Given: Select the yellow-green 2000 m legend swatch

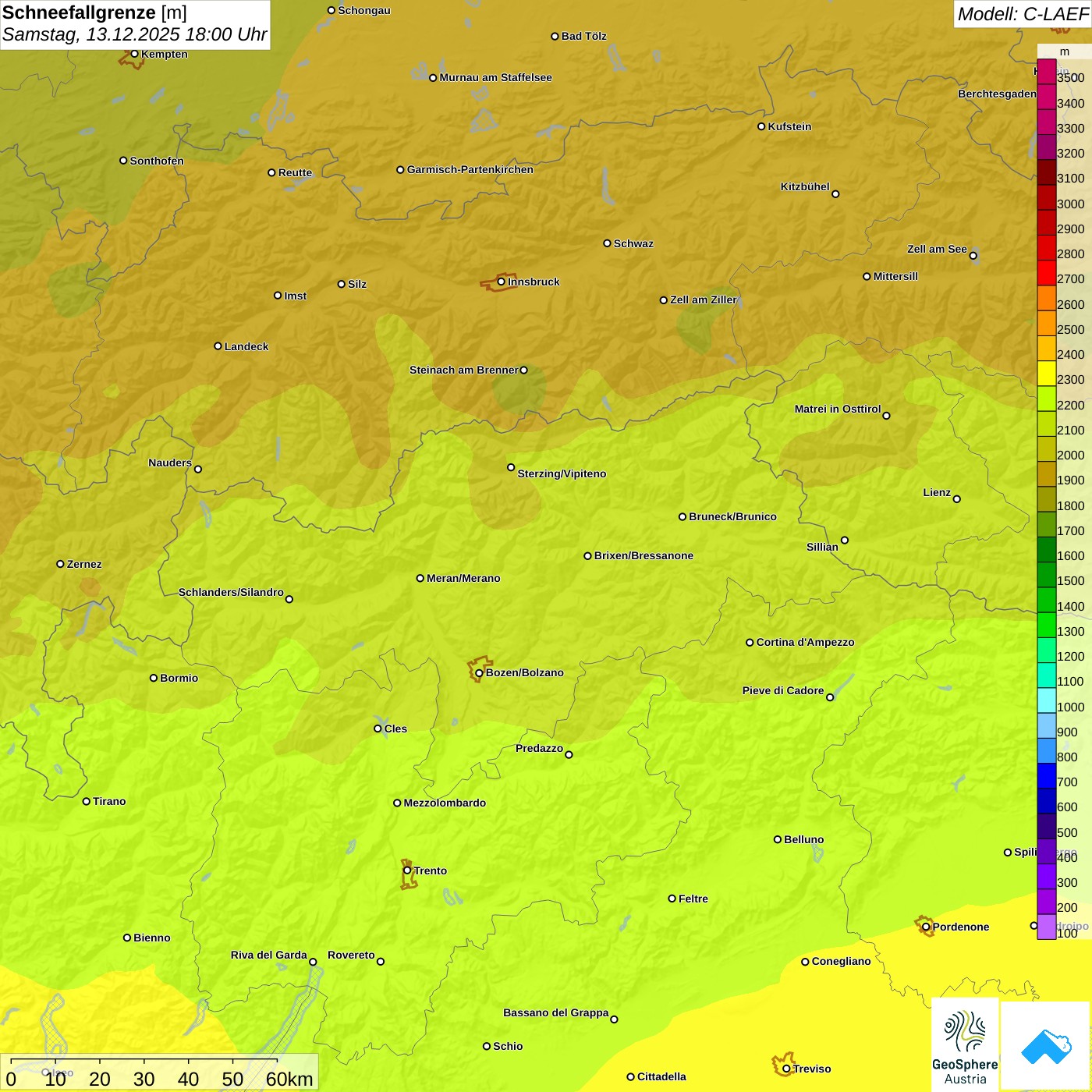Looking at the screenshot, I should coord(1047,449).
